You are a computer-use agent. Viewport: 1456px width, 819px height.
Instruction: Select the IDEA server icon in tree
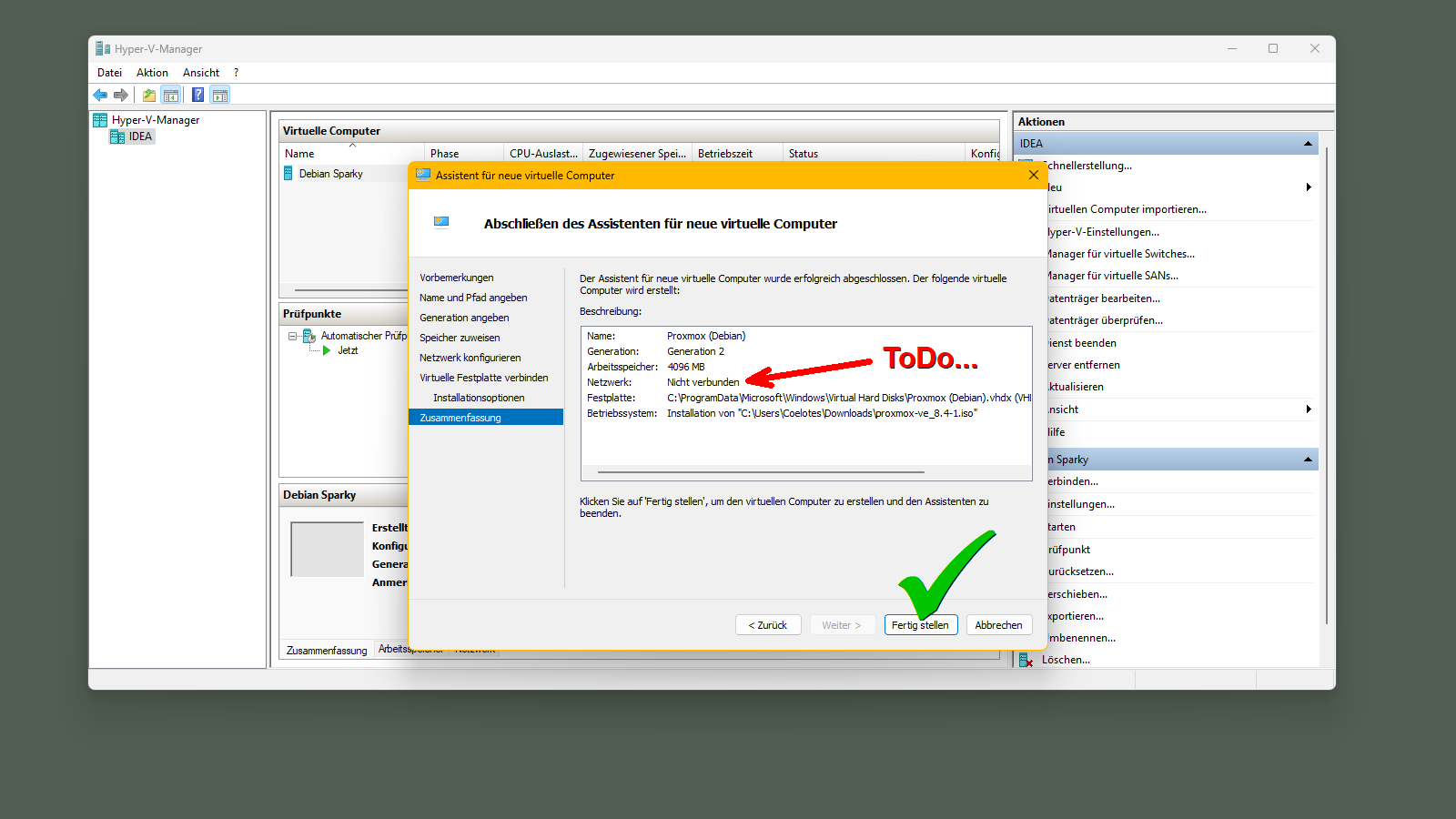tap(117, 136)
